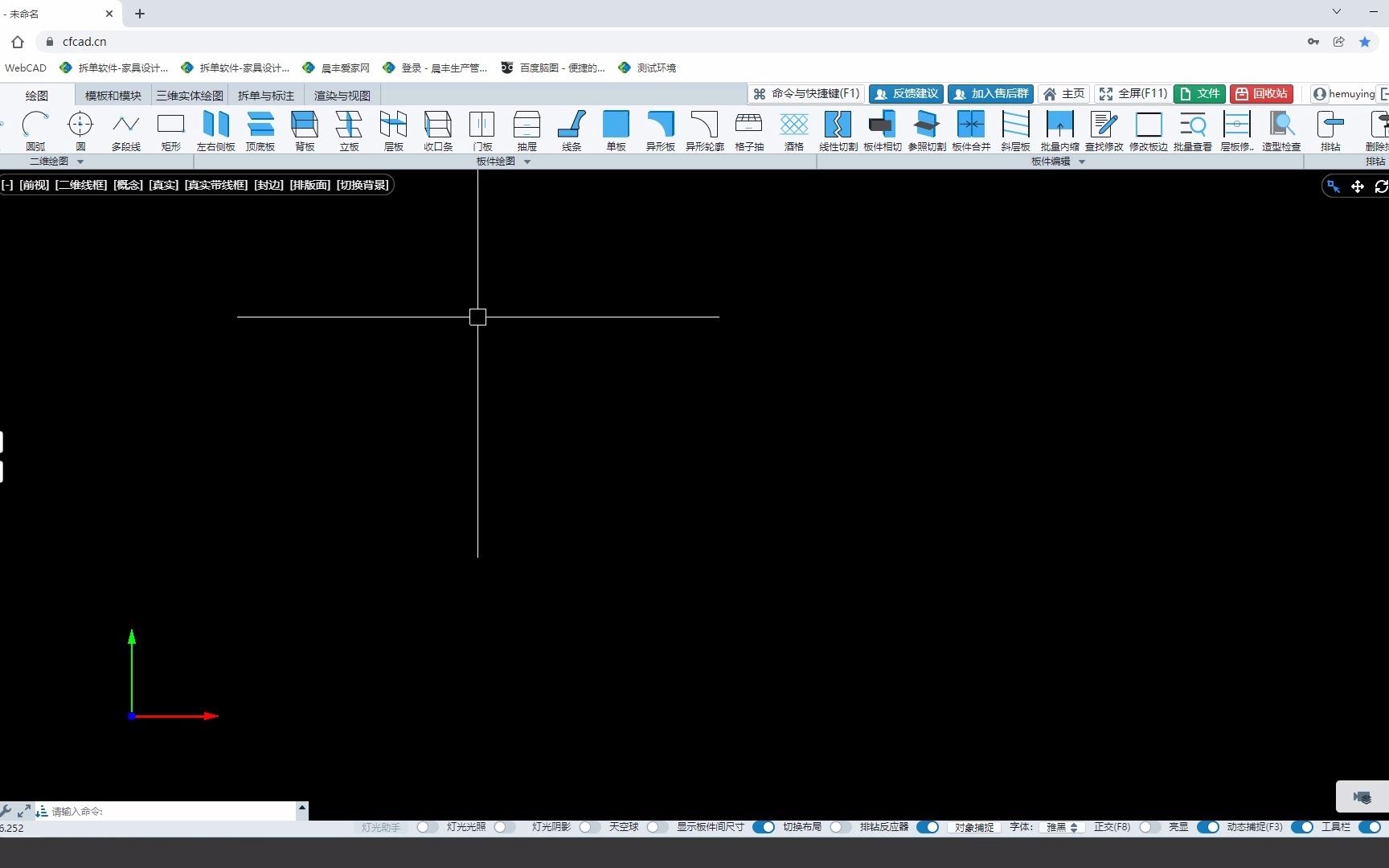Open 查找修改 find and modify
The width and height of the screenshot is (1389, 868).
(1104, 130)
